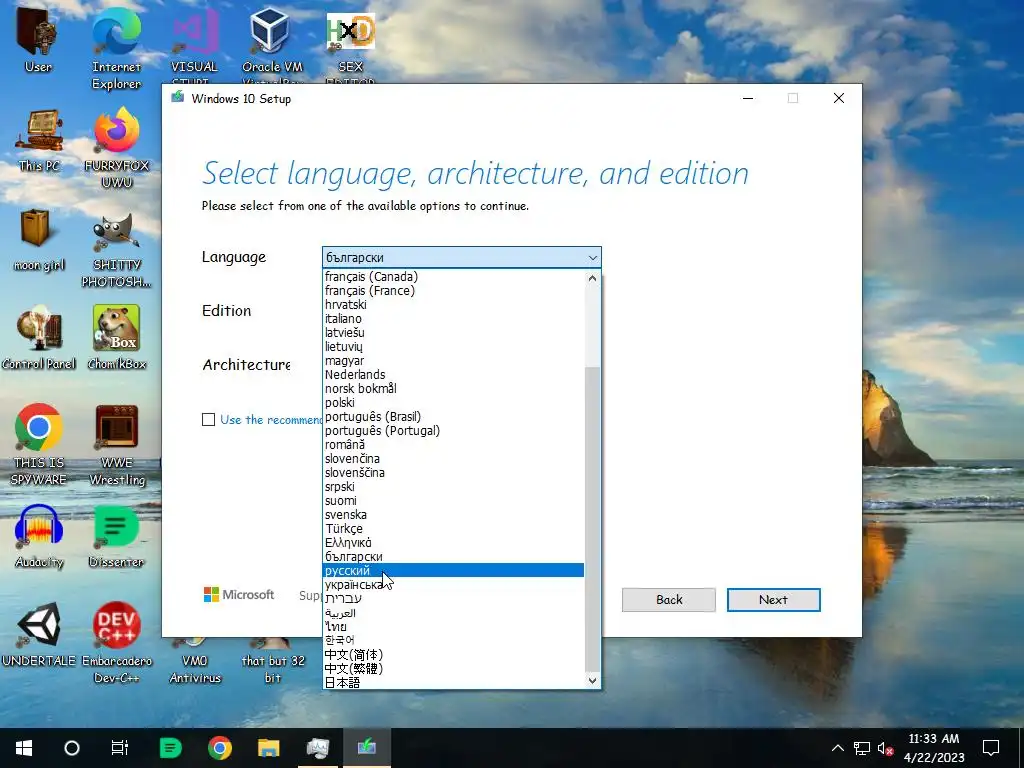Select polski in the language list
This screenshot has width=1024, height=768.
click(453, 403)
